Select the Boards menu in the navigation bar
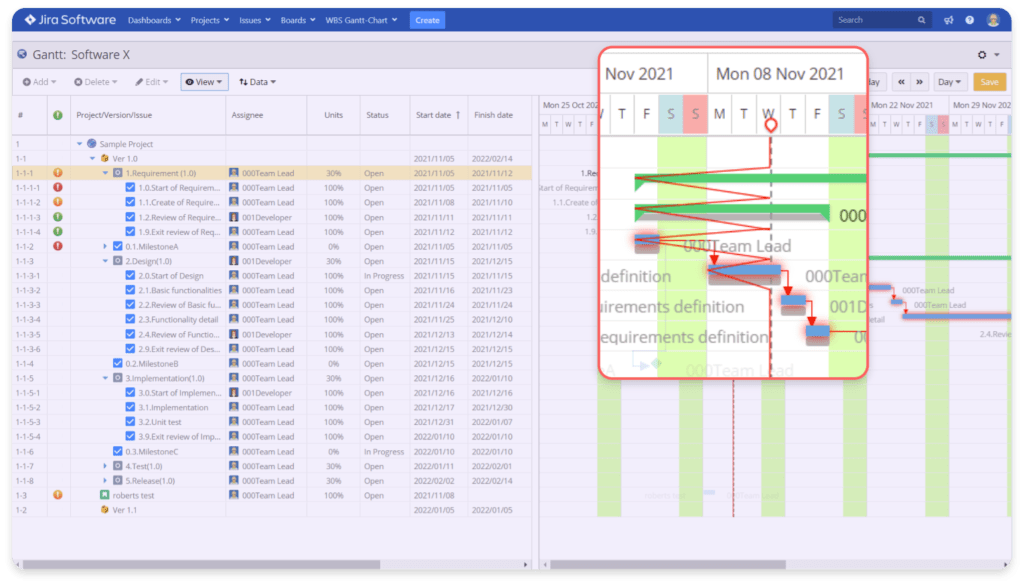This screenshot has width=1024, height=586. click(x=296, y=19)
